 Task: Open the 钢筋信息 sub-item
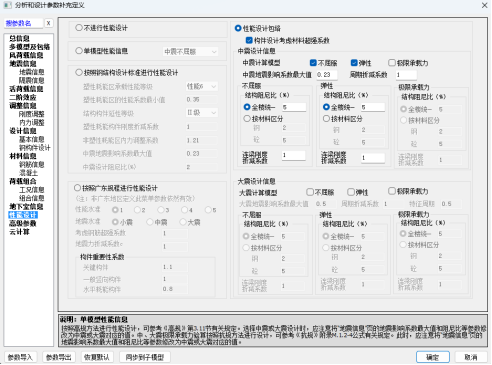(31, 164)
